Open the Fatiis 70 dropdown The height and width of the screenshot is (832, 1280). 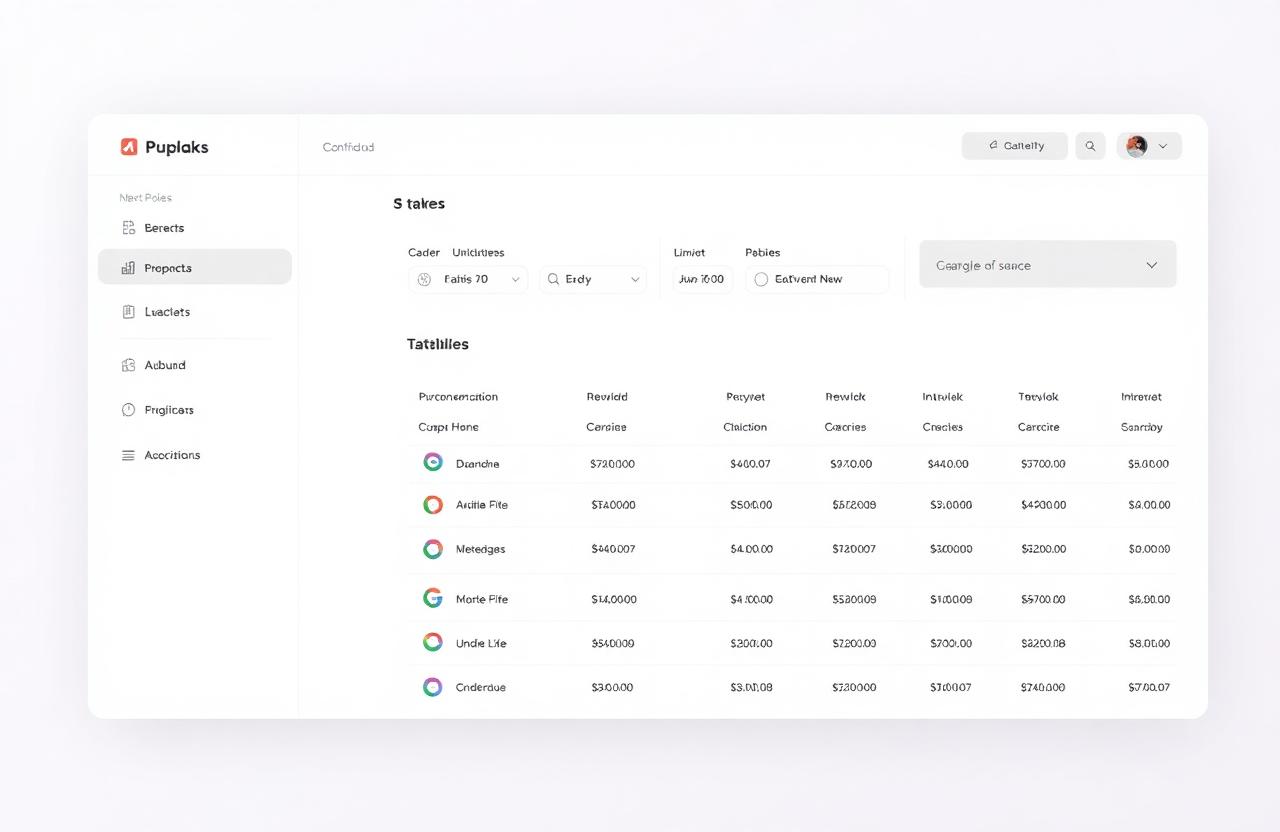[x=468, y=280]
